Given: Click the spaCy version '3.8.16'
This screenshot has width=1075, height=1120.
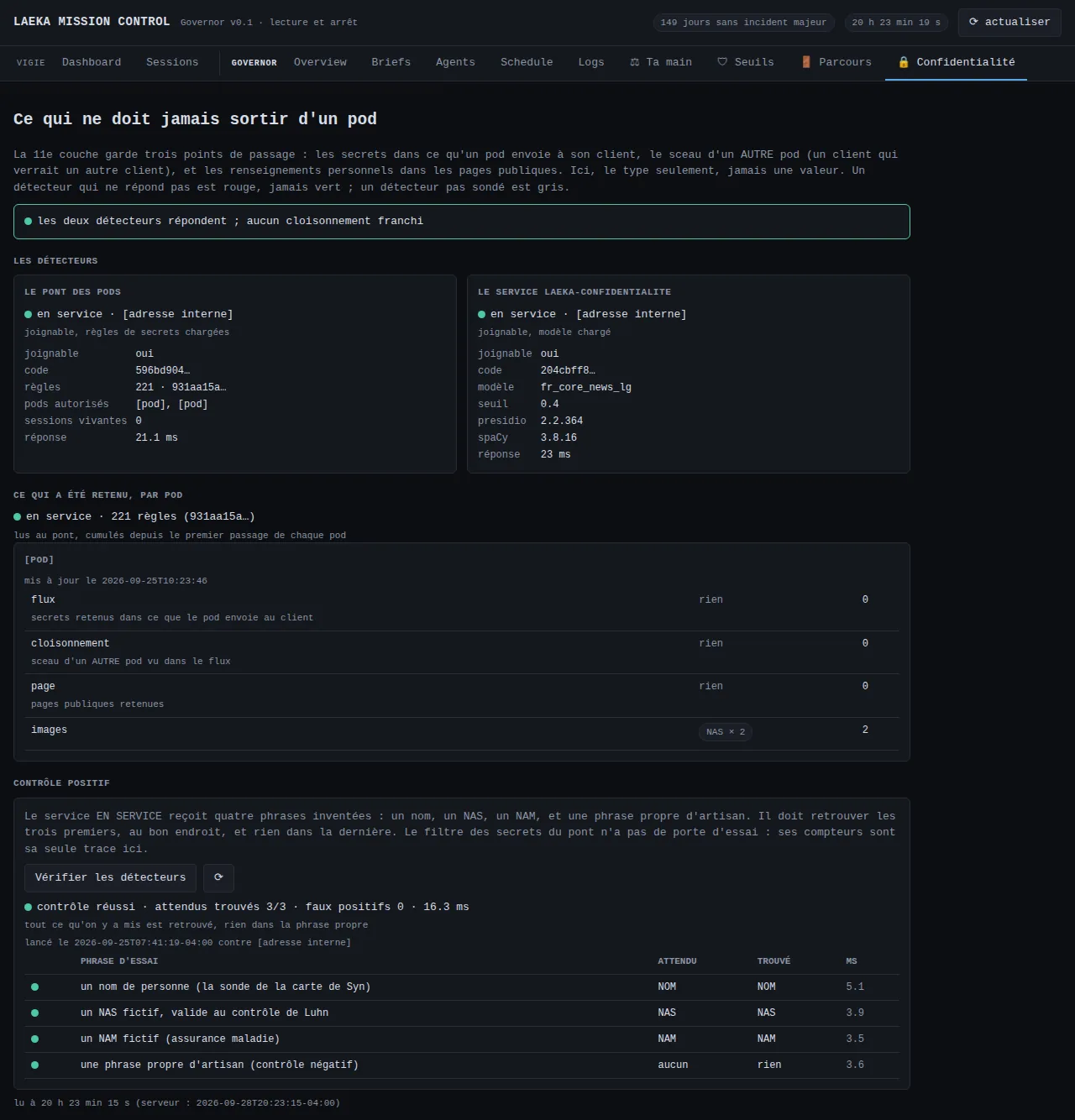Looking at the screenshot, I should (558, 437).
